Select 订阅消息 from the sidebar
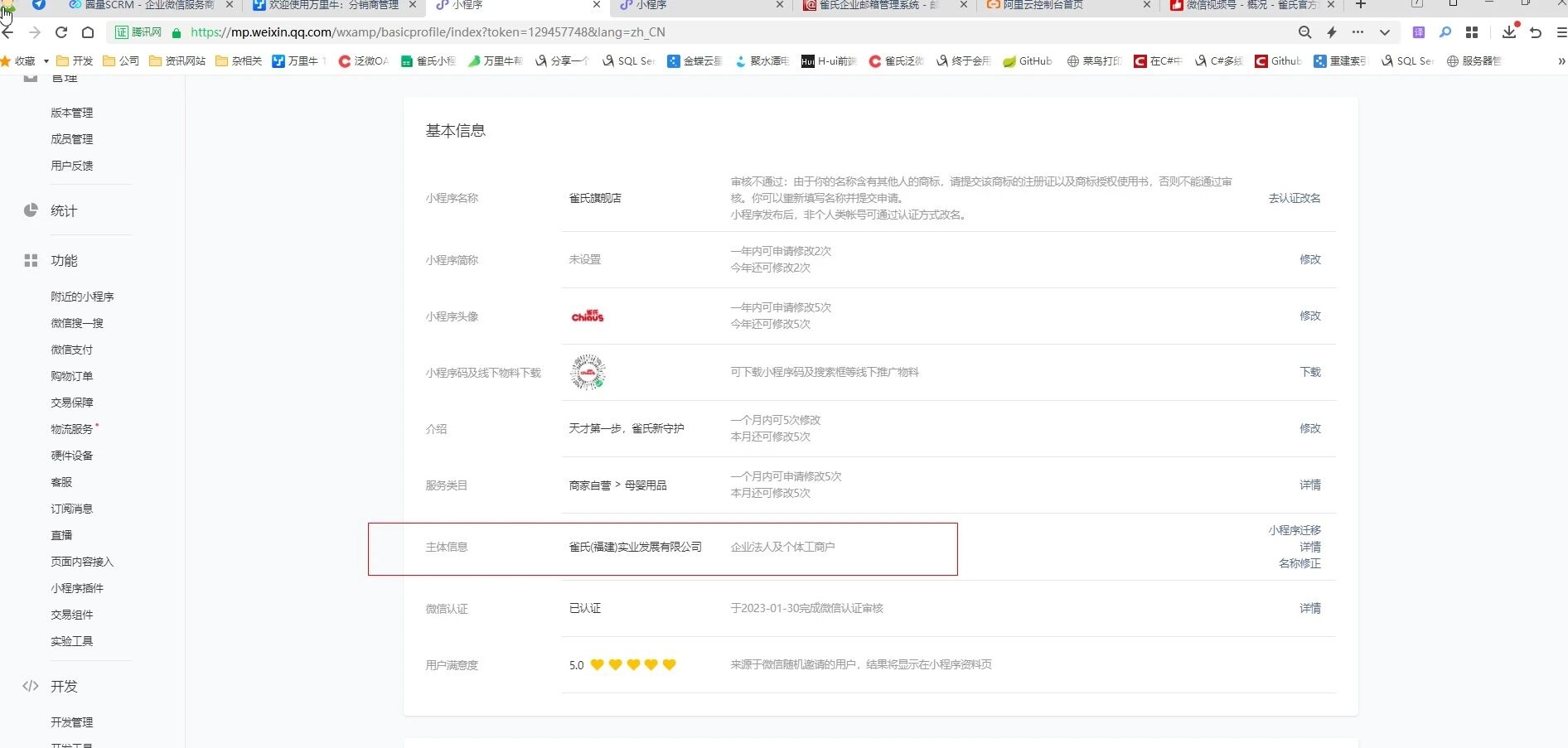The width and height of the screenshot is (1568, 748). coord(72,509)
